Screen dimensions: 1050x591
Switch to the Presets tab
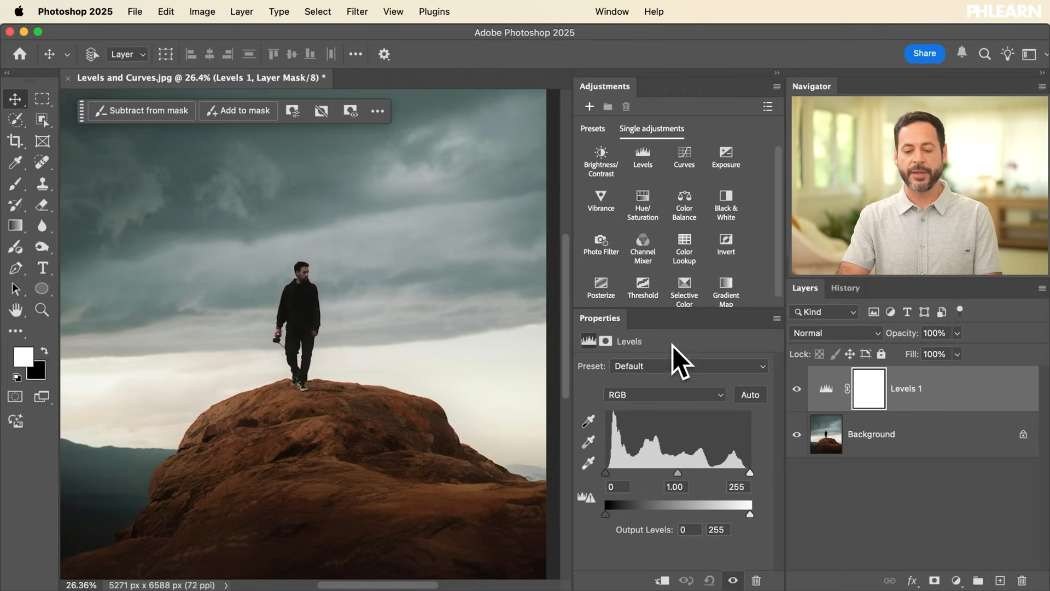(592, 129)
